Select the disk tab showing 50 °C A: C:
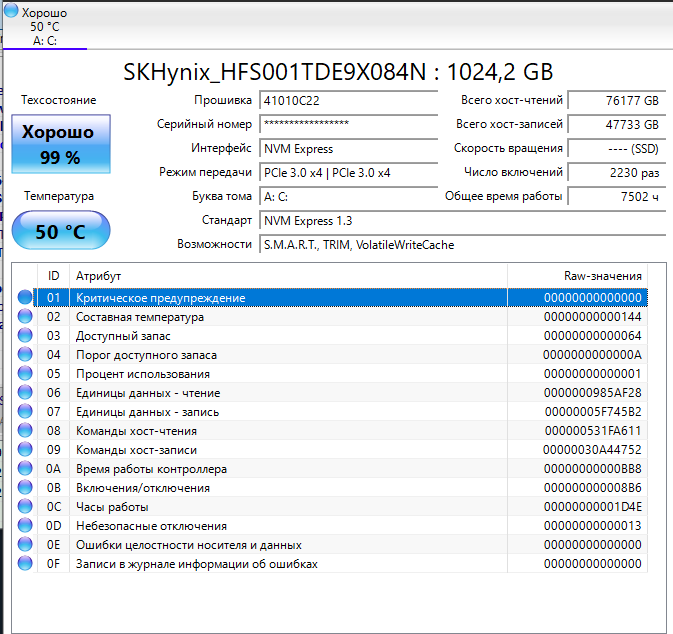 coord(46,26)
